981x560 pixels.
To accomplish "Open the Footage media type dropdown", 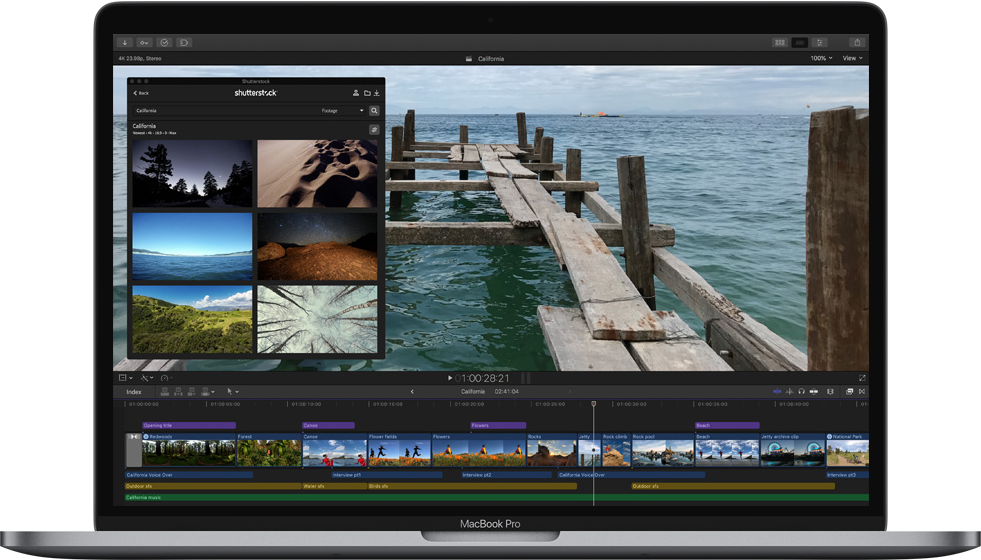I will [x=343, y=111].
